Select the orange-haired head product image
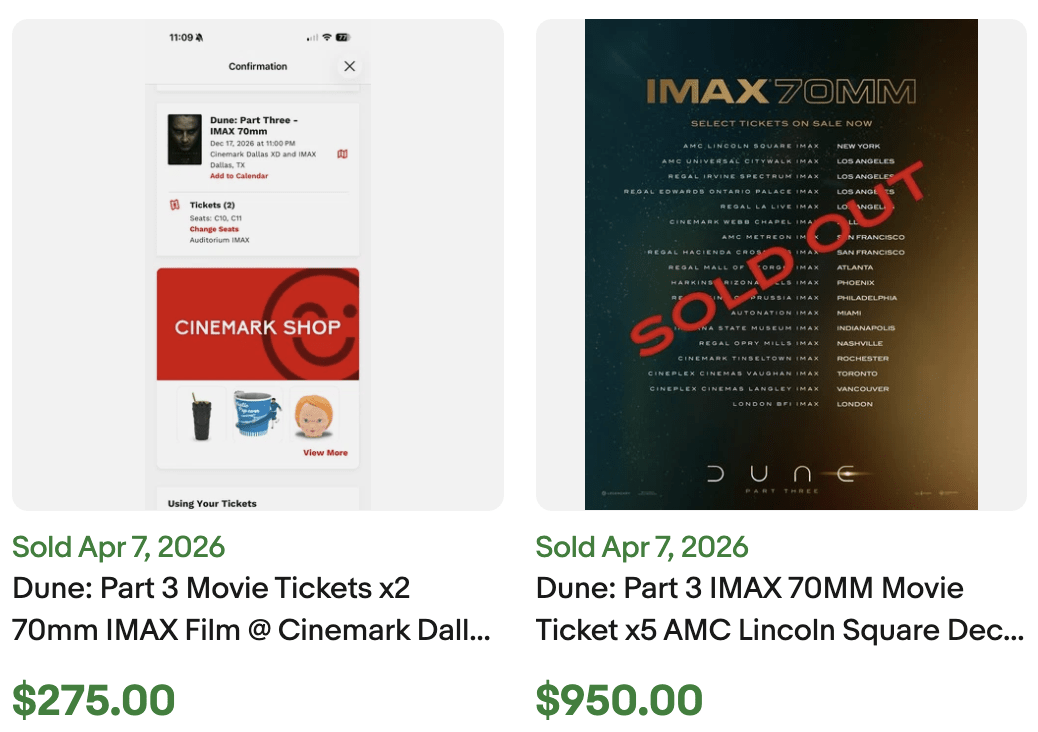1038x732 pixels. [x=315, y=416]
